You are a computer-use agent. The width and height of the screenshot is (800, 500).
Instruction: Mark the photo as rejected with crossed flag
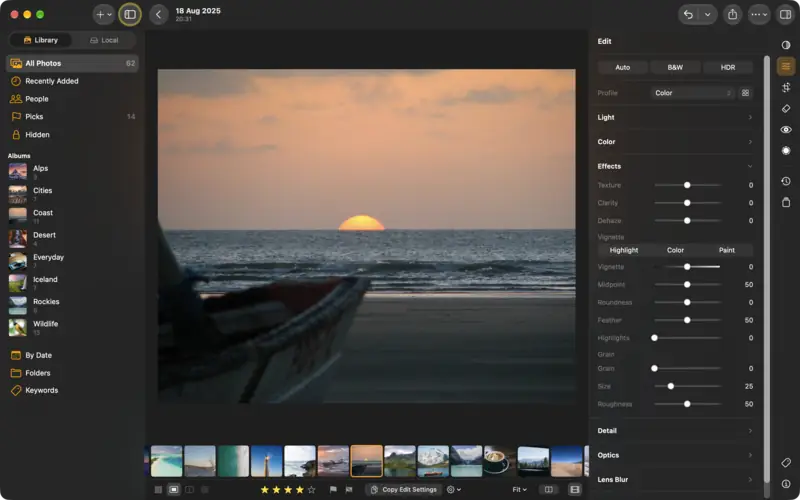(349, 490)
